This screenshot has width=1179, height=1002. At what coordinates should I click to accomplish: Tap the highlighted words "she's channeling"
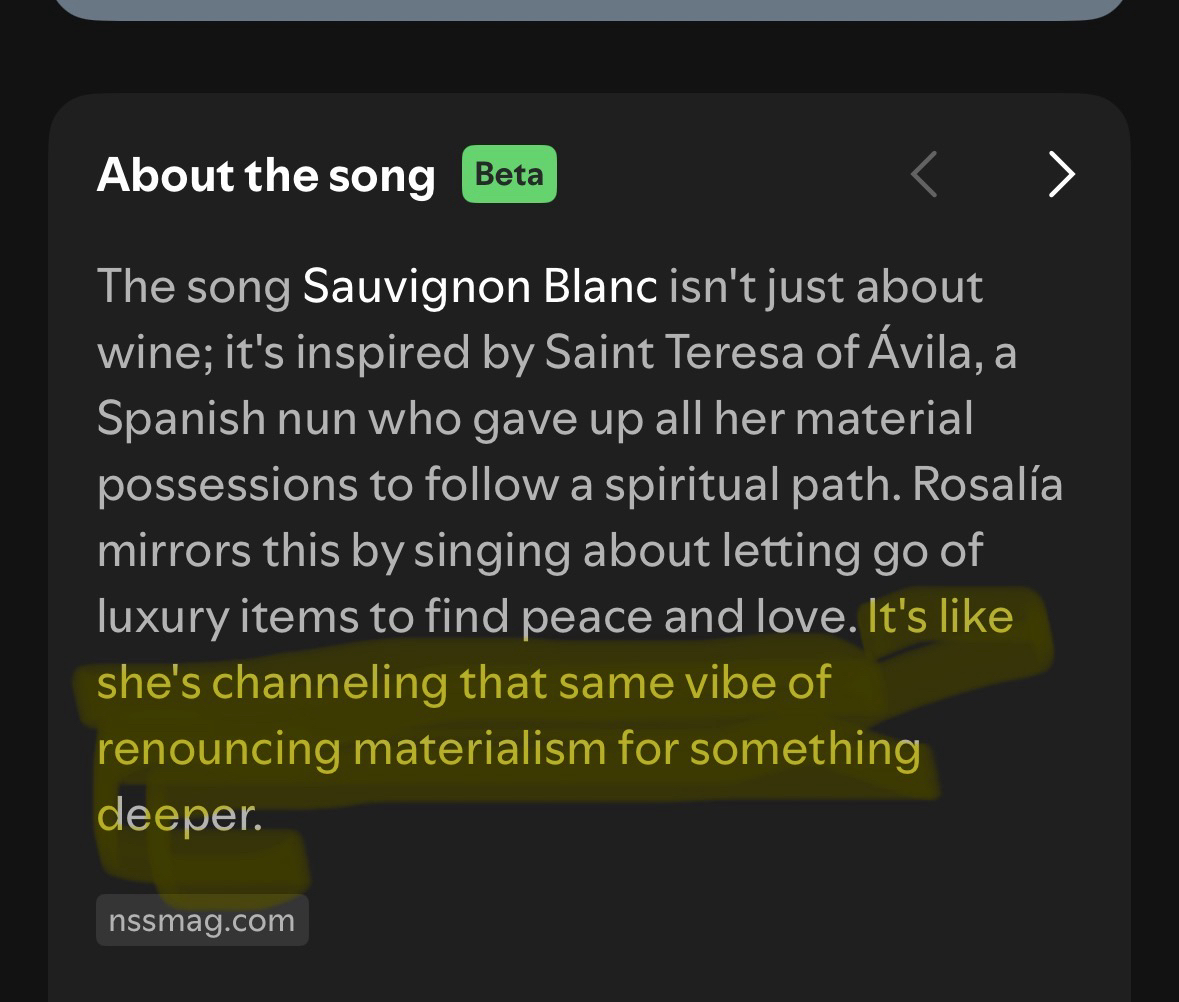click(271, 683)
